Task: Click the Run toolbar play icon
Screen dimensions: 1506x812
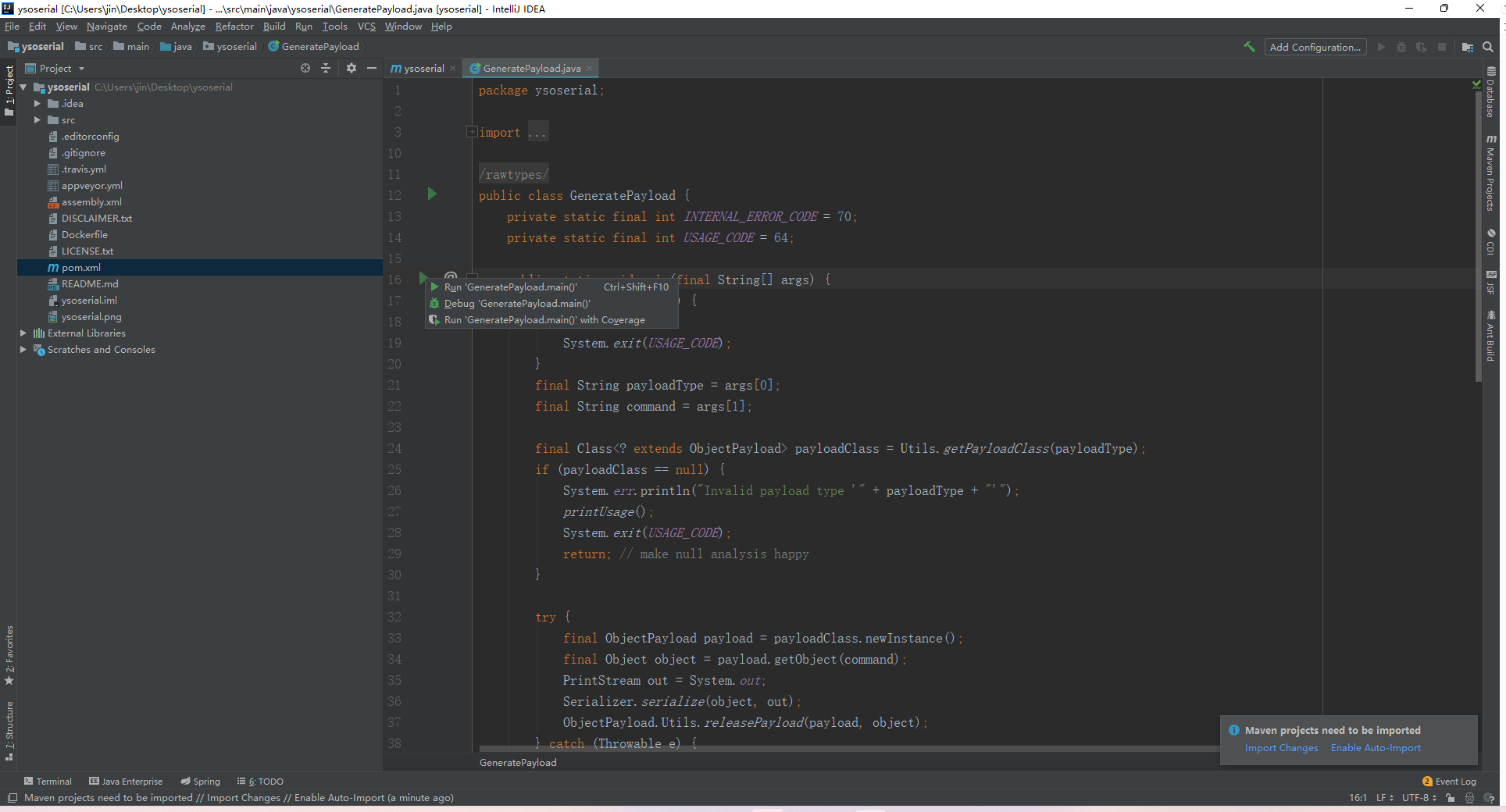Action: (1381, 47)
